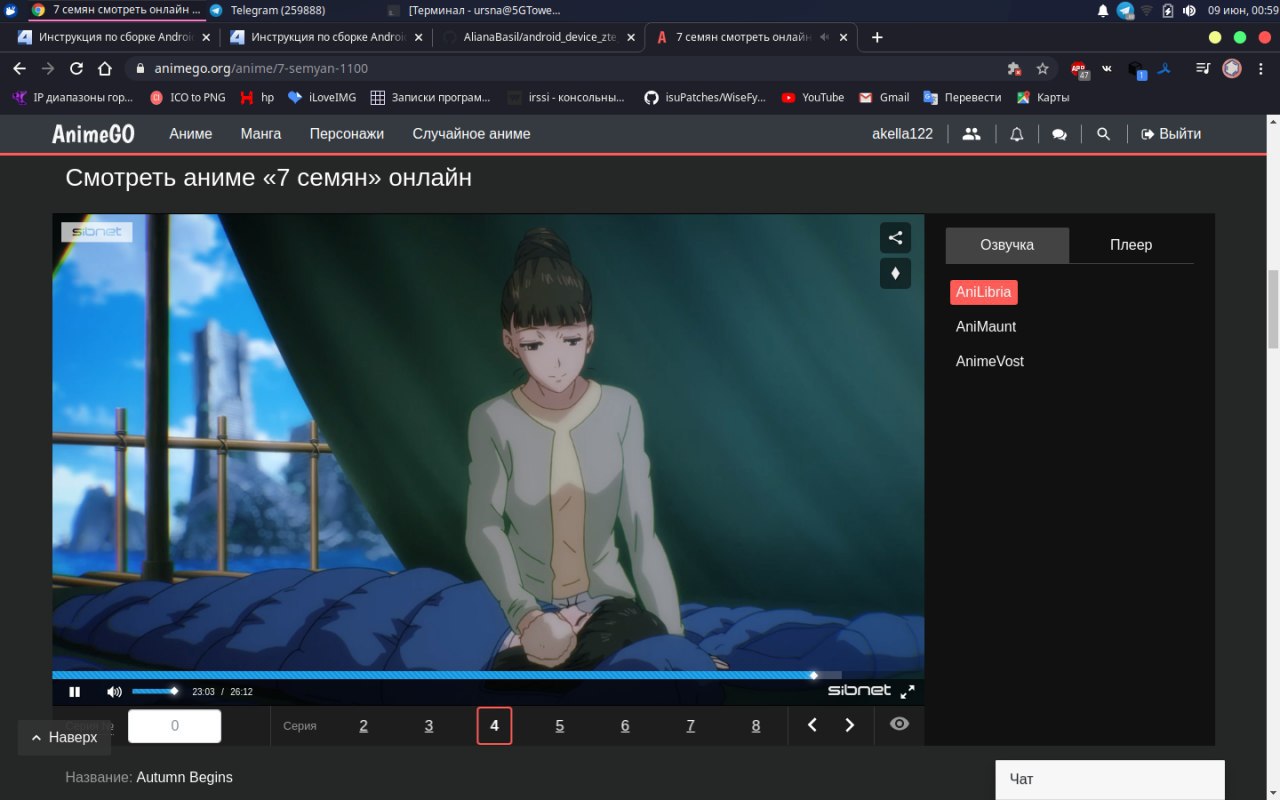
Task: Open the Карты bookmark
Action: point(1043,97)
